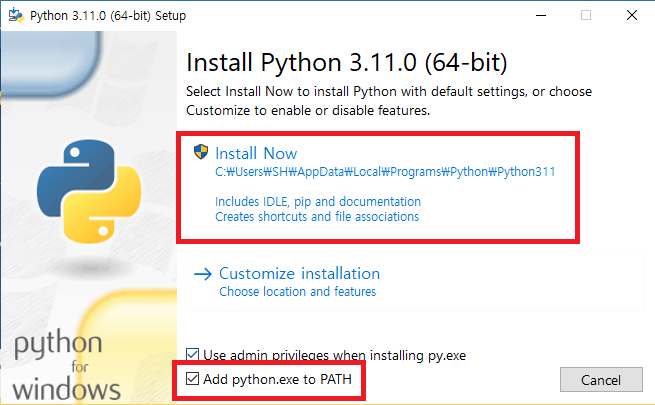The width and height of the screenshot is (655, 405).
Task: Click the Python setup icon in title bar
Action: tap(16, 15)
